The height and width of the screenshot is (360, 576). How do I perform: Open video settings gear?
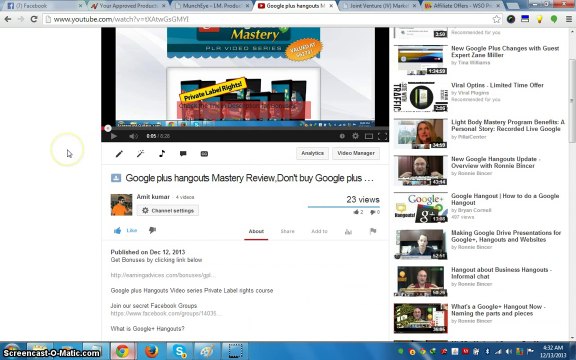coord(355,136)
